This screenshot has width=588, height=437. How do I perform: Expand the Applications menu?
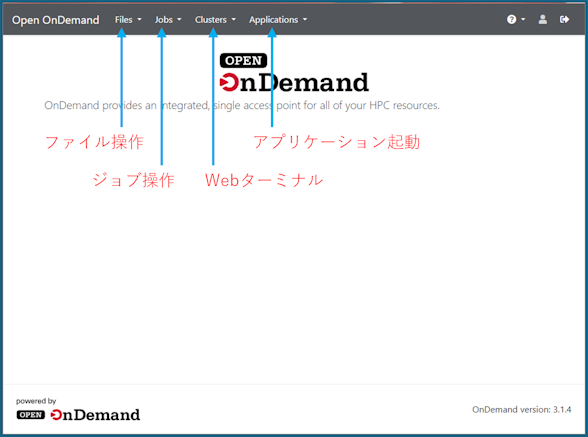click(278, 20)
